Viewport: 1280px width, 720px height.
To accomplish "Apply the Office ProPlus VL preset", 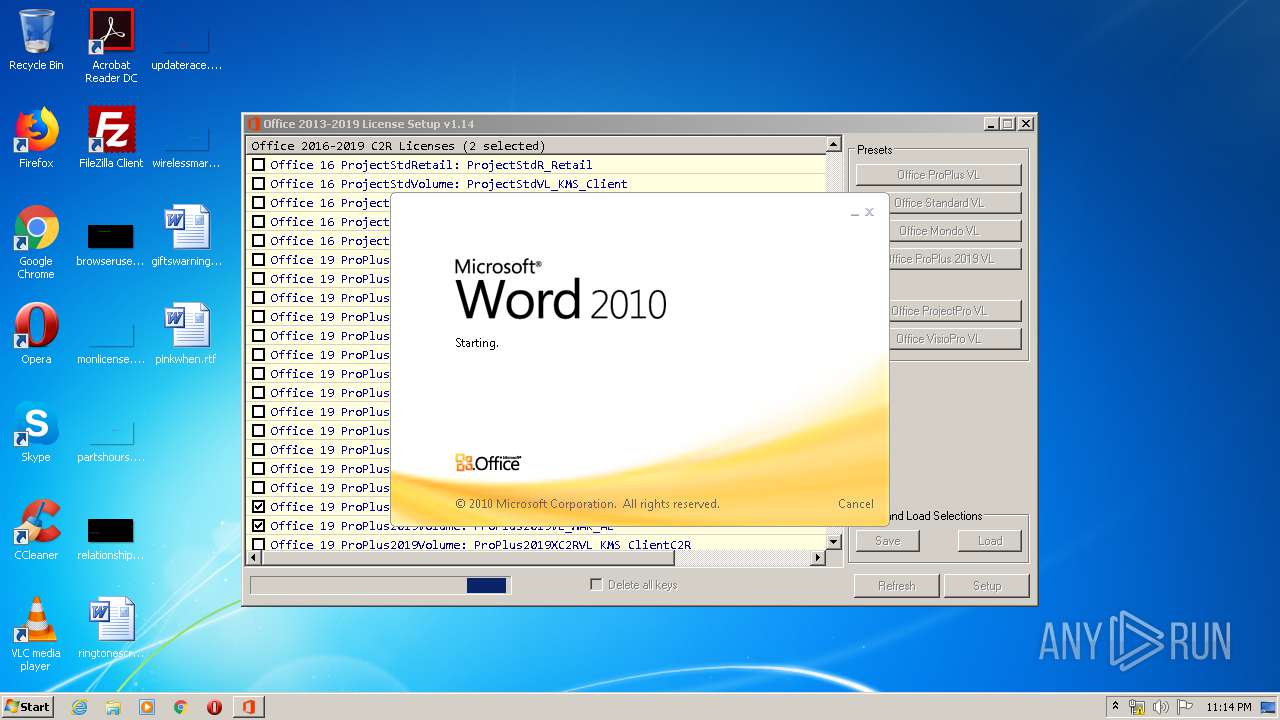I will click(x=938, y=175).
